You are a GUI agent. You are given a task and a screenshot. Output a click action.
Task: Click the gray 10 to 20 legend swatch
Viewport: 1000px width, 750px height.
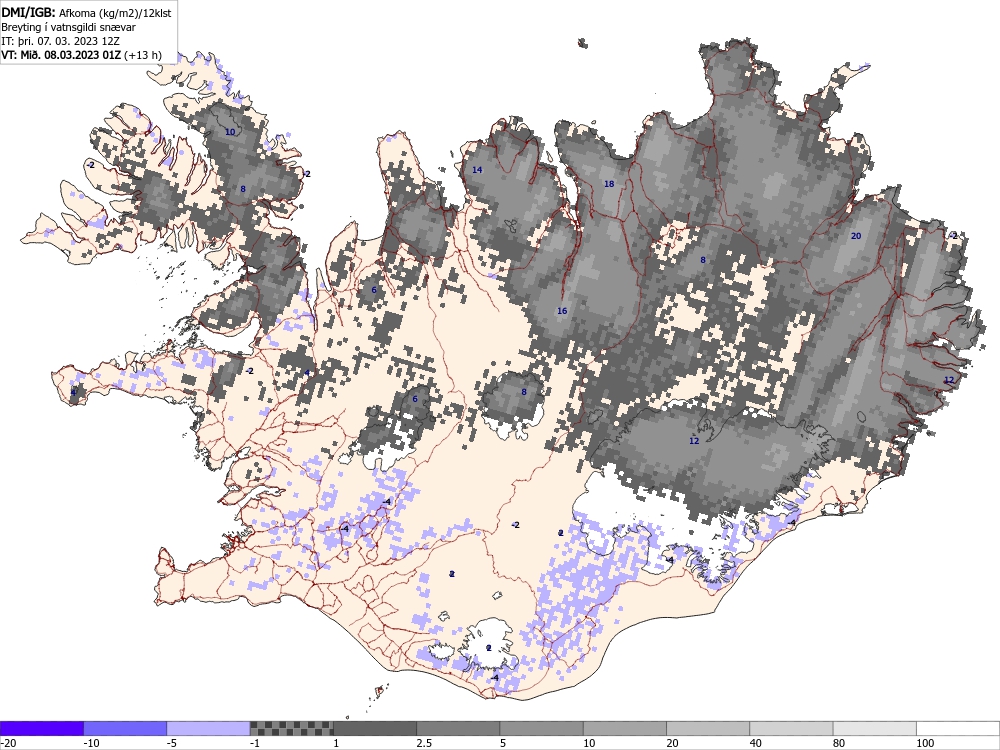click(x=625, y=728)
